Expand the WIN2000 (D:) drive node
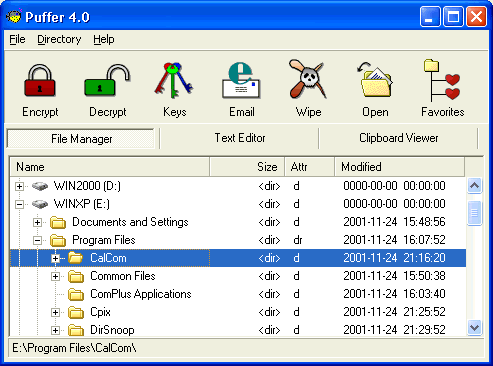Screen dimensions: 493x366 coord(19,186)
